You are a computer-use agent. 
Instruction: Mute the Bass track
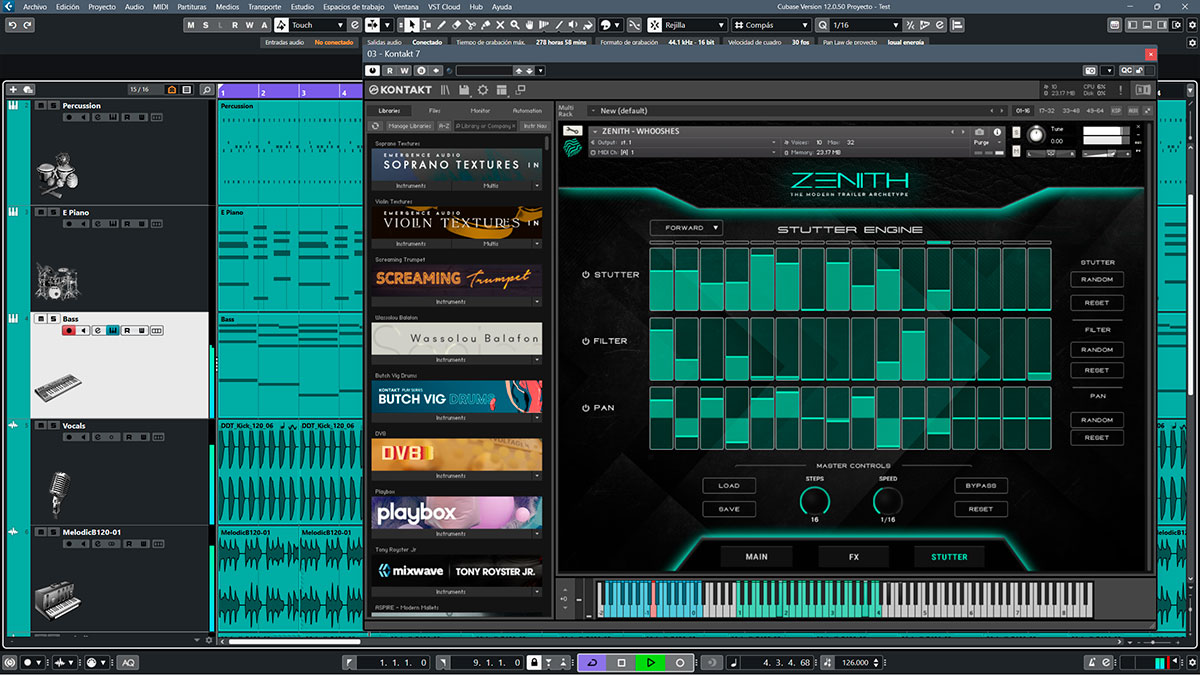[x=41, y=319]
